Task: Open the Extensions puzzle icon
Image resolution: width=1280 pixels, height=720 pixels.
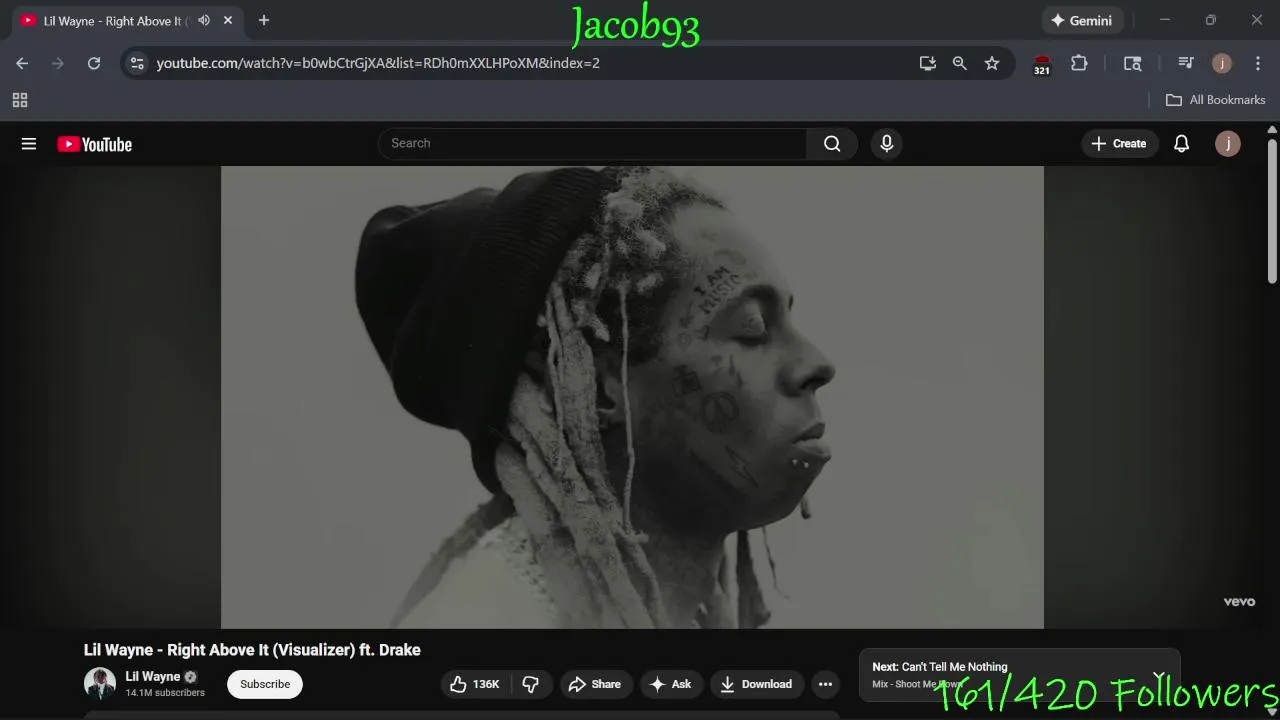Action: (x=1079, y=63)
